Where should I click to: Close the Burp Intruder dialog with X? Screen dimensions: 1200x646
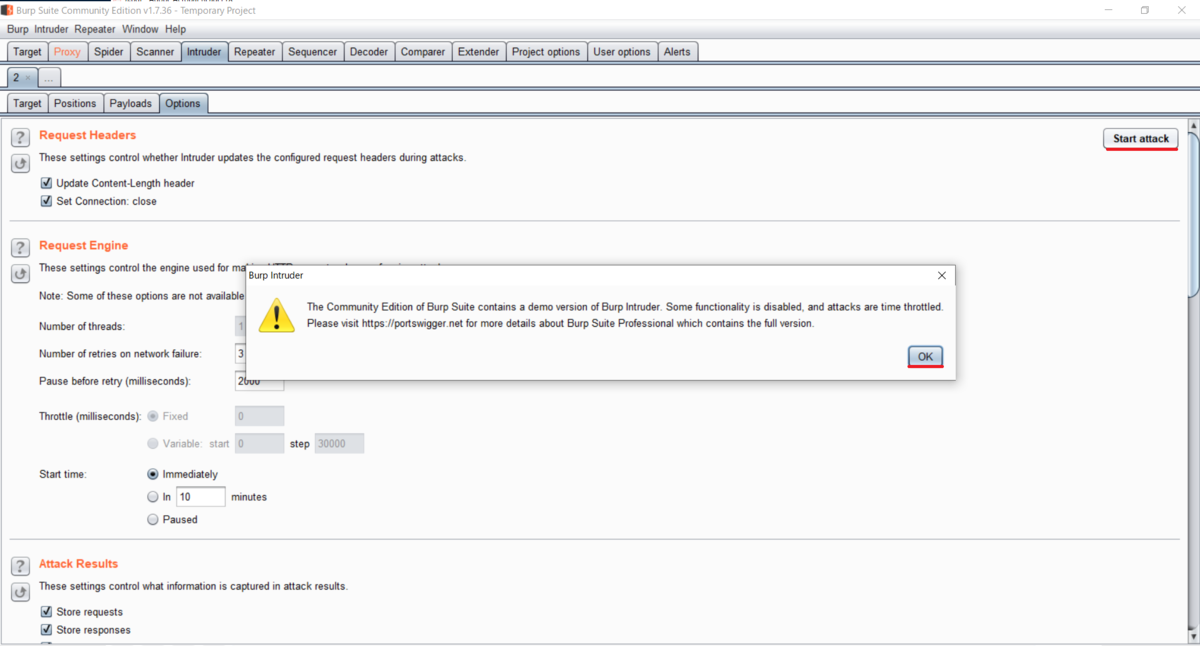click(941, 275)
